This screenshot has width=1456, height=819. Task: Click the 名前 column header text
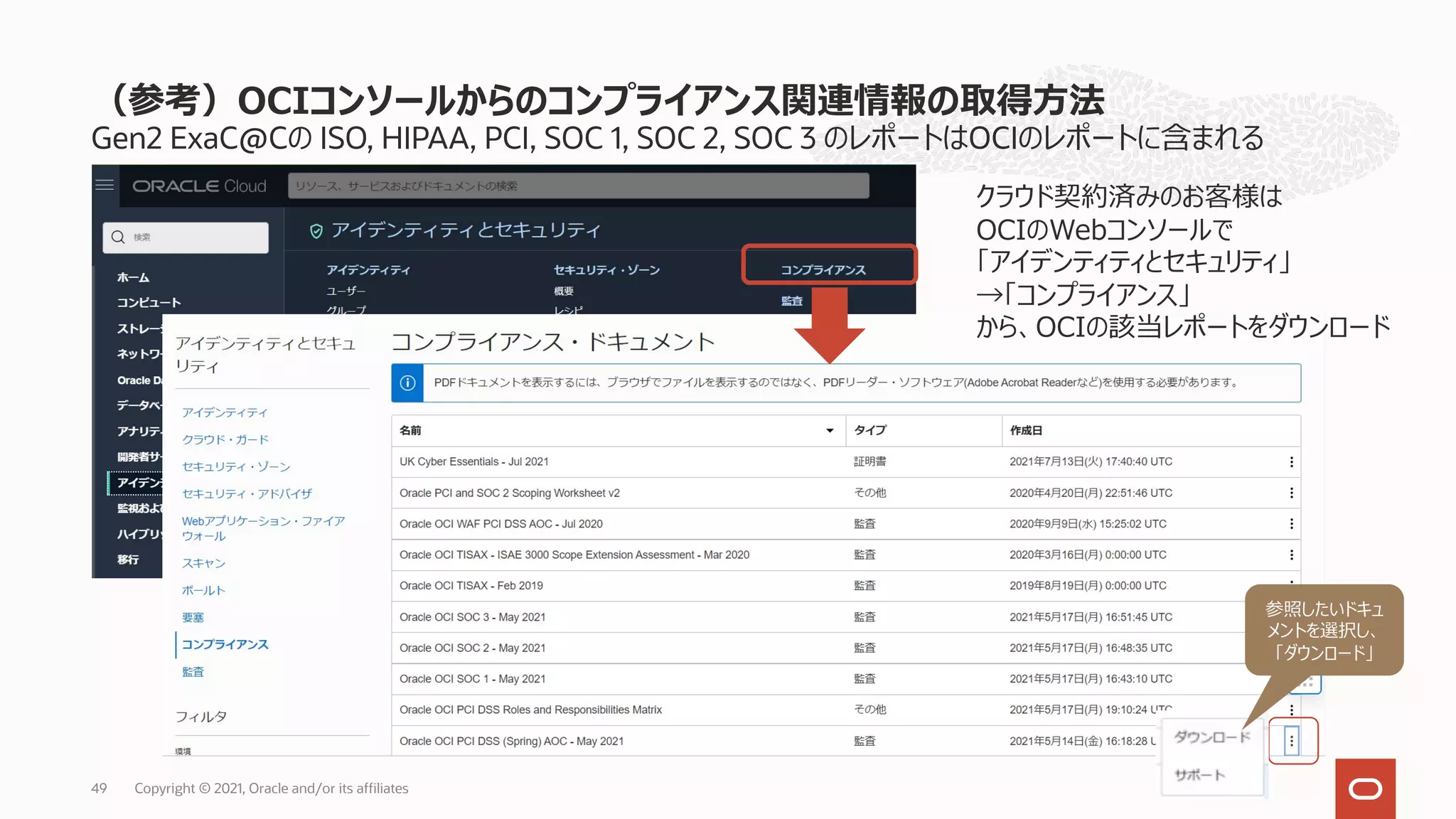410,430
